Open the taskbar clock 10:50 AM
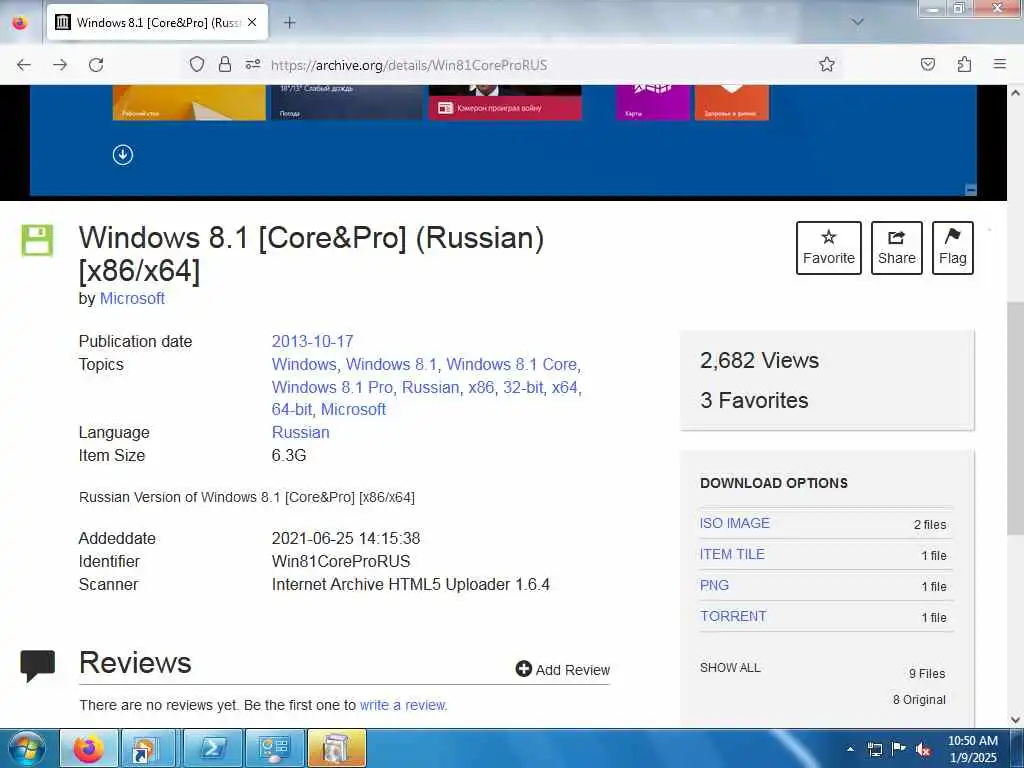 [972, 749]
